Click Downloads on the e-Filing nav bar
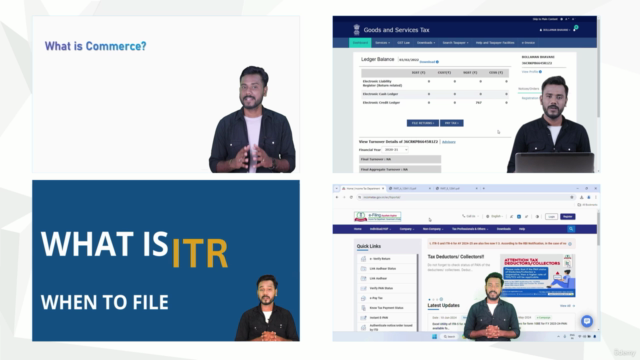Viewport: 640px width, 360px height. (x=504, y=229)
